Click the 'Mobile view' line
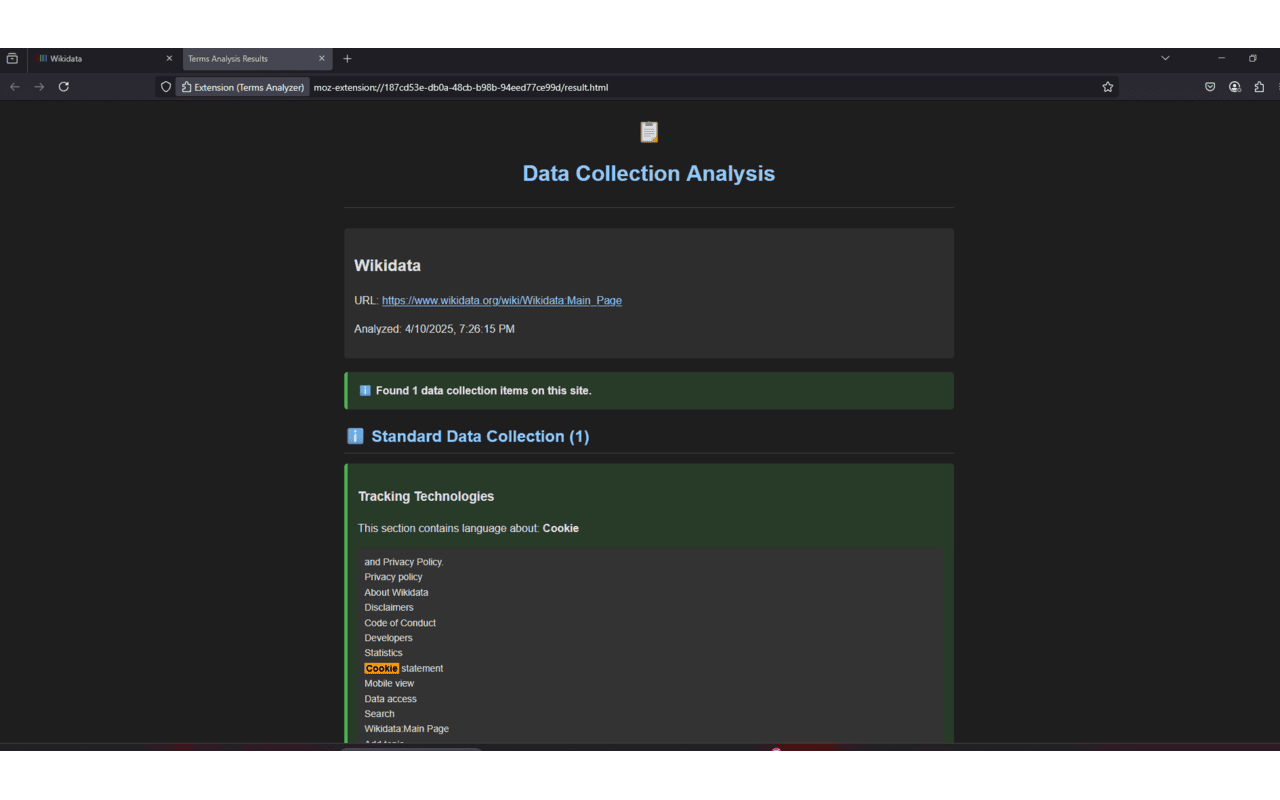Screen dimensions: 1280x800 pos(389,684)
